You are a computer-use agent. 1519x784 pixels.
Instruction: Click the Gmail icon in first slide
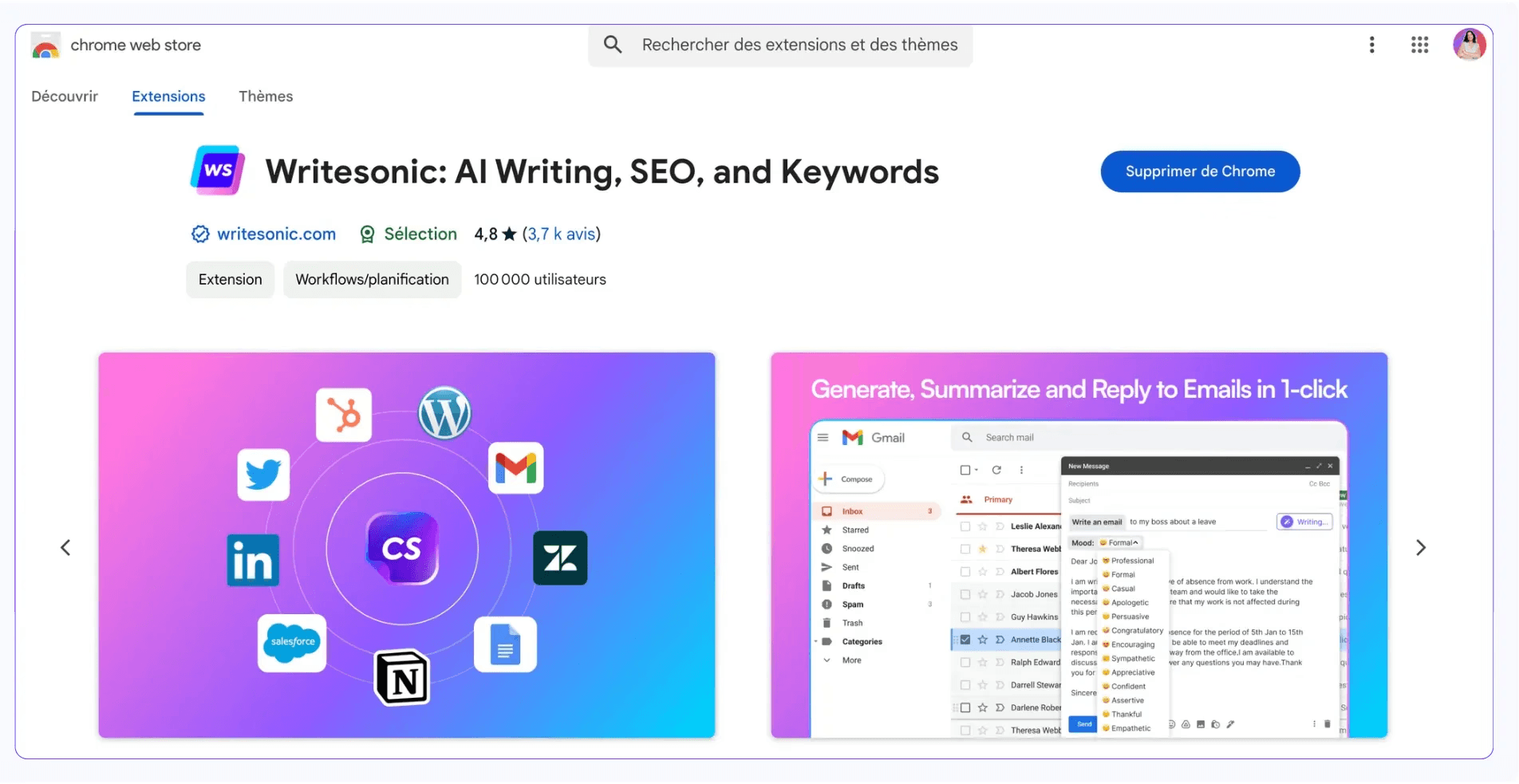coord(515,467)
